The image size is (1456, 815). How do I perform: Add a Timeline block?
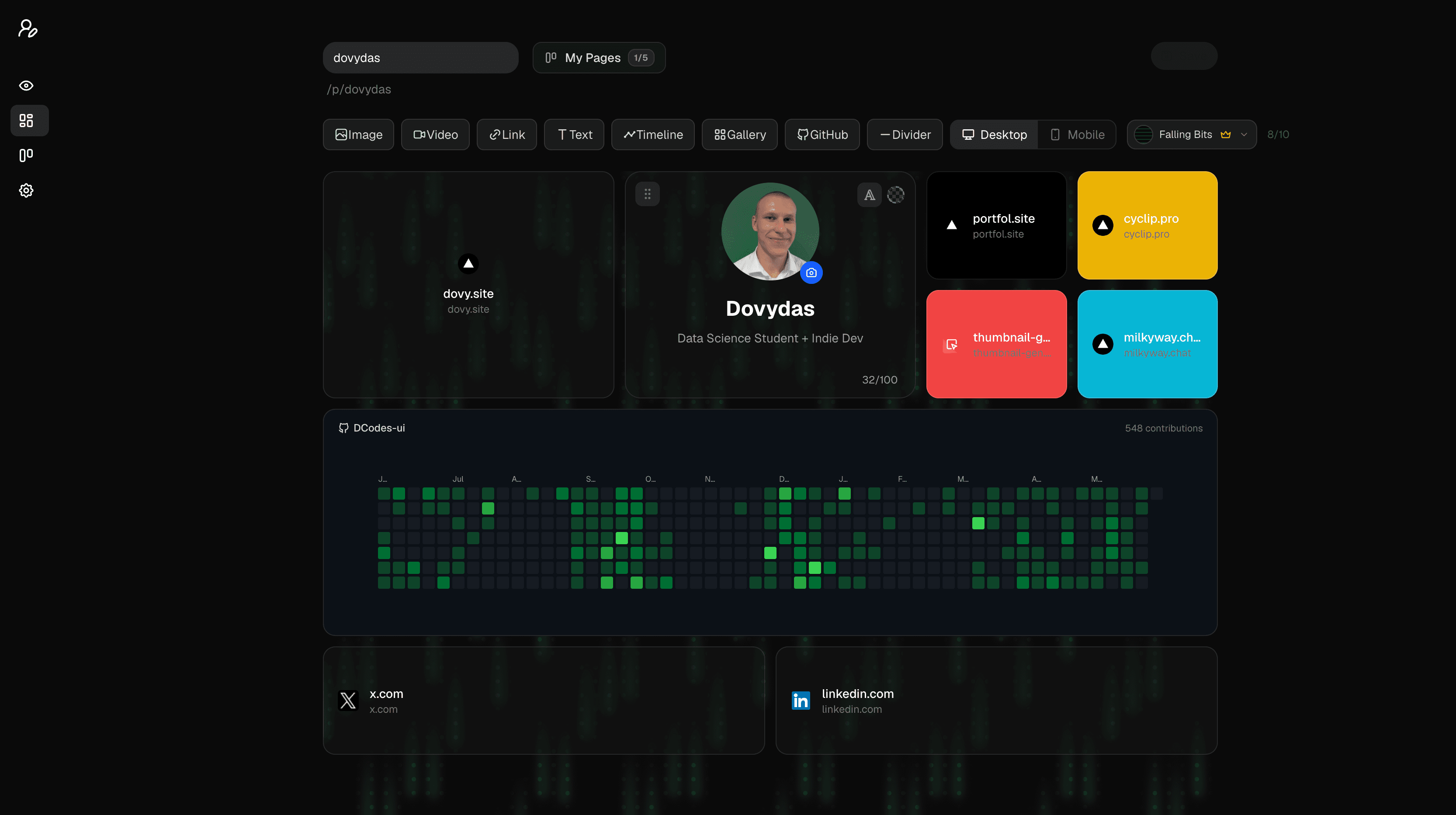[x=653, y=135]
